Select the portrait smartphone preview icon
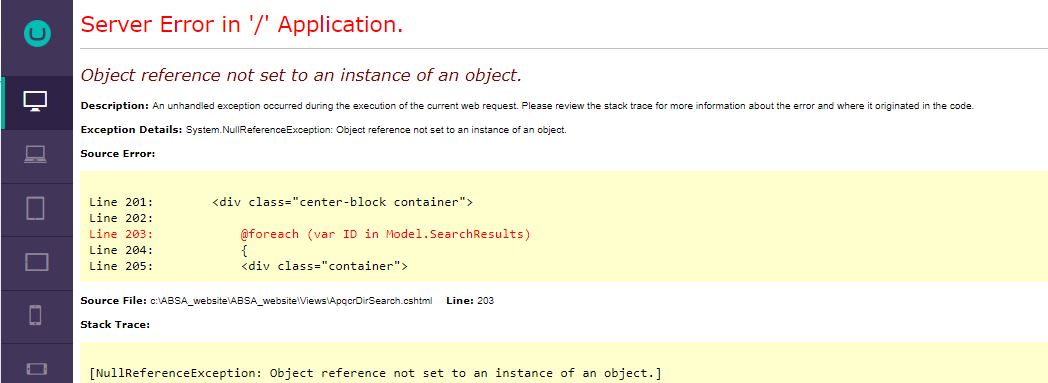 [36, 315]
